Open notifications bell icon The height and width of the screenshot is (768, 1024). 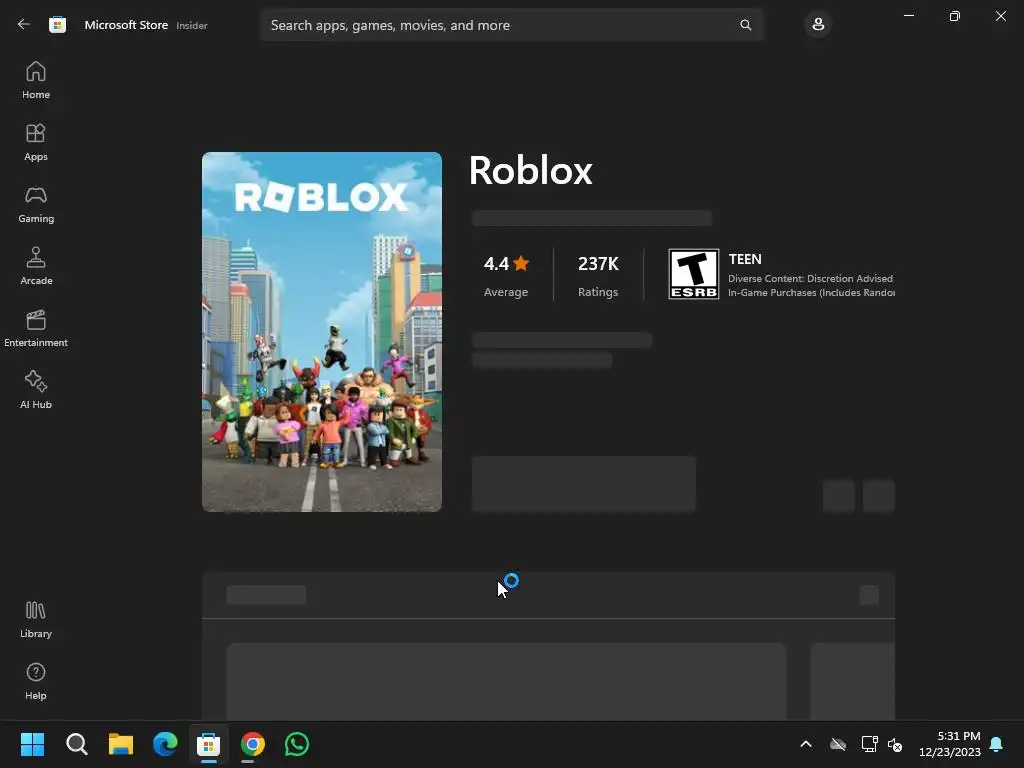(996, 744)
